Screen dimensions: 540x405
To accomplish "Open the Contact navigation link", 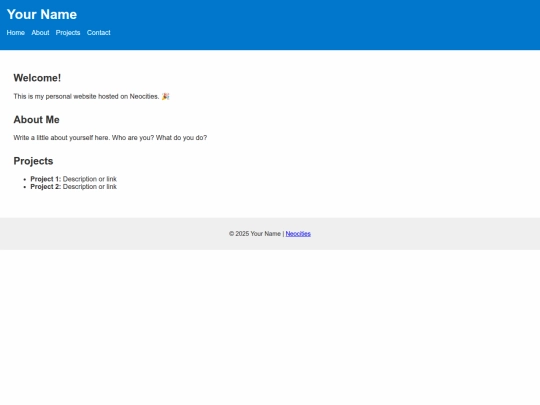I will [x=98, y=33].
